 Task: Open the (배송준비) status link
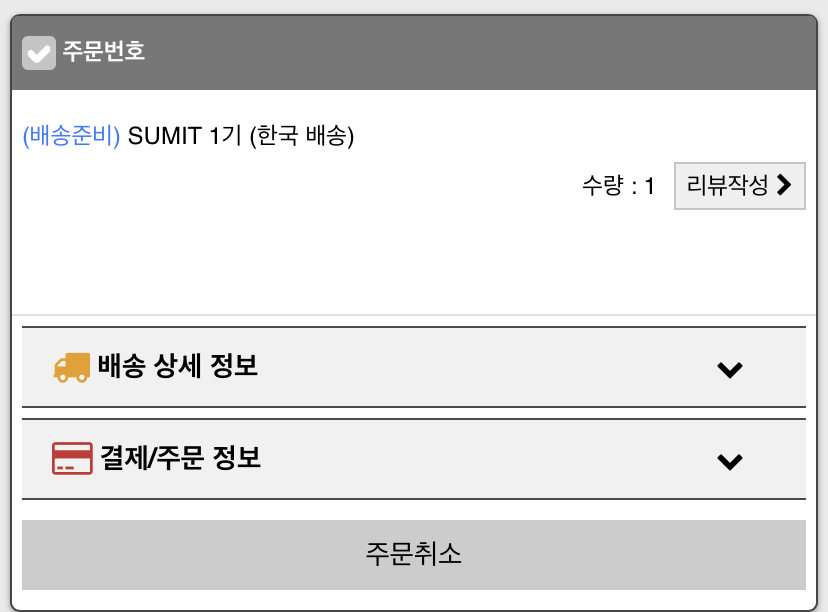(71, 136)
